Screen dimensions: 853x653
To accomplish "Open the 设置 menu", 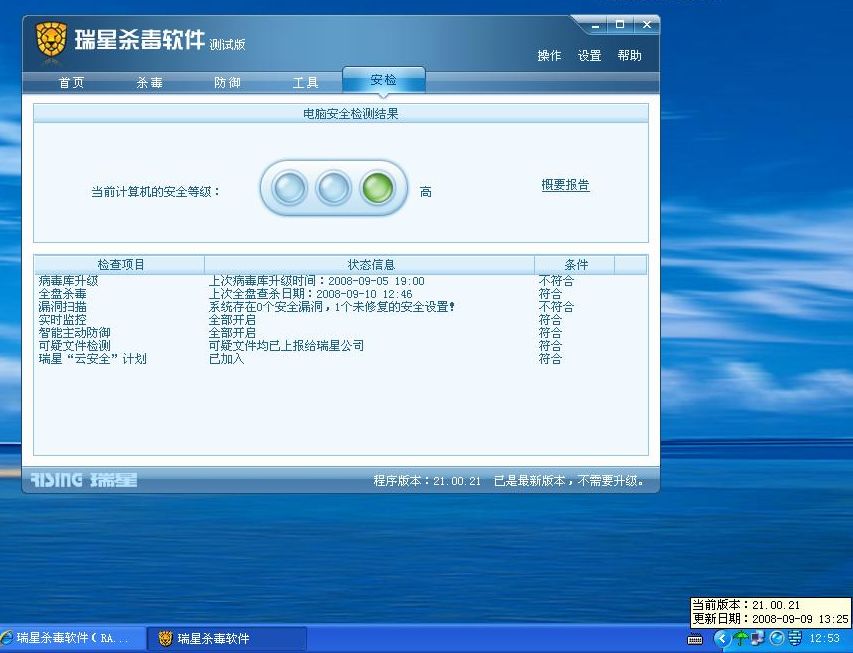I will click(589, 56).
